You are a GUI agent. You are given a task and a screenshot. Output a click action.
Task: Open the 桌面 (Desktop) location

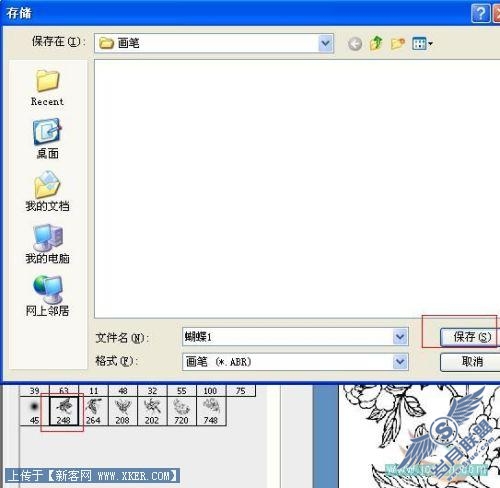click(x=47, y=139)
